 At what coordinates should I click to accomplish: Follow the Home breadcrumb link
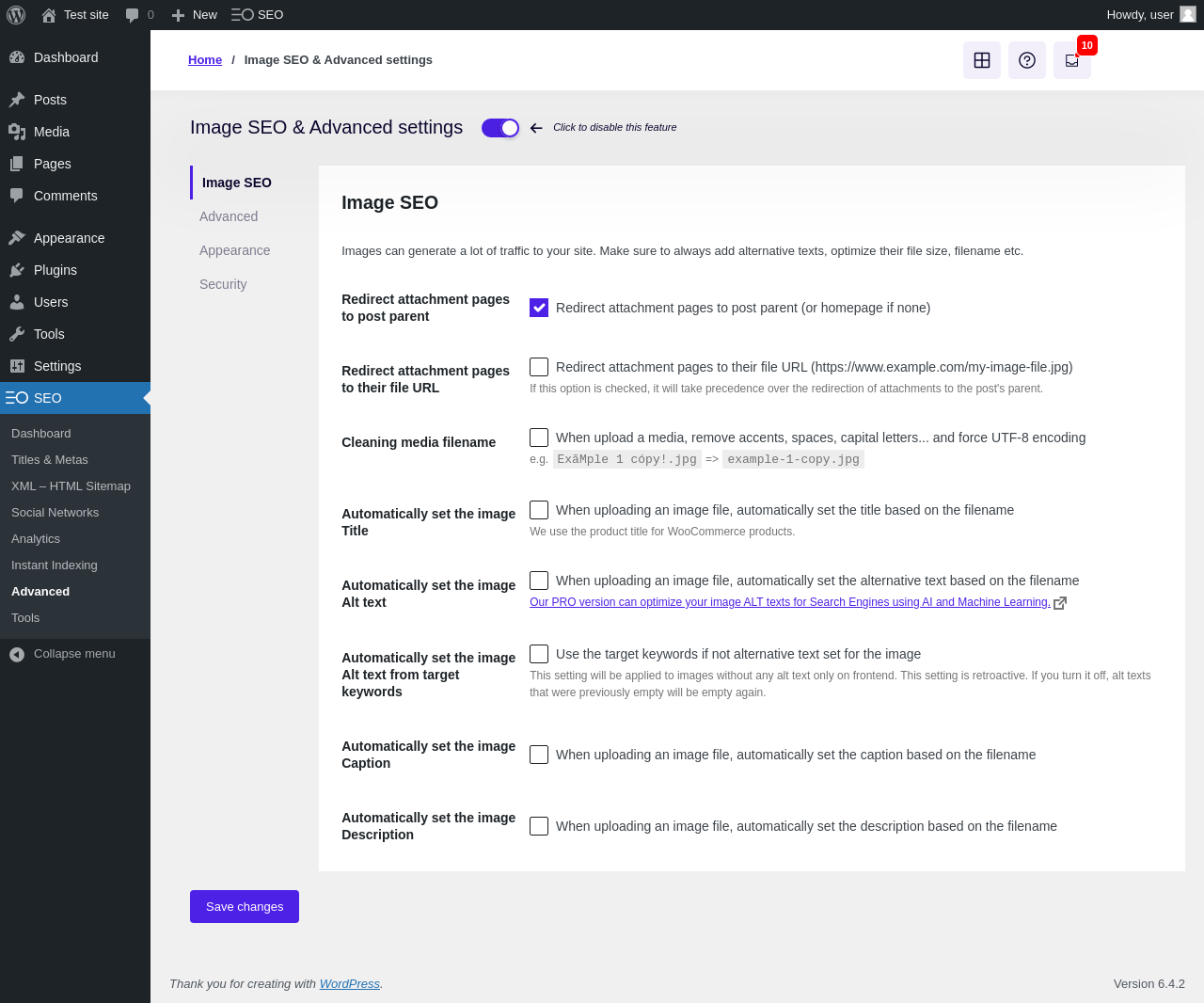[x=205, y=60]
